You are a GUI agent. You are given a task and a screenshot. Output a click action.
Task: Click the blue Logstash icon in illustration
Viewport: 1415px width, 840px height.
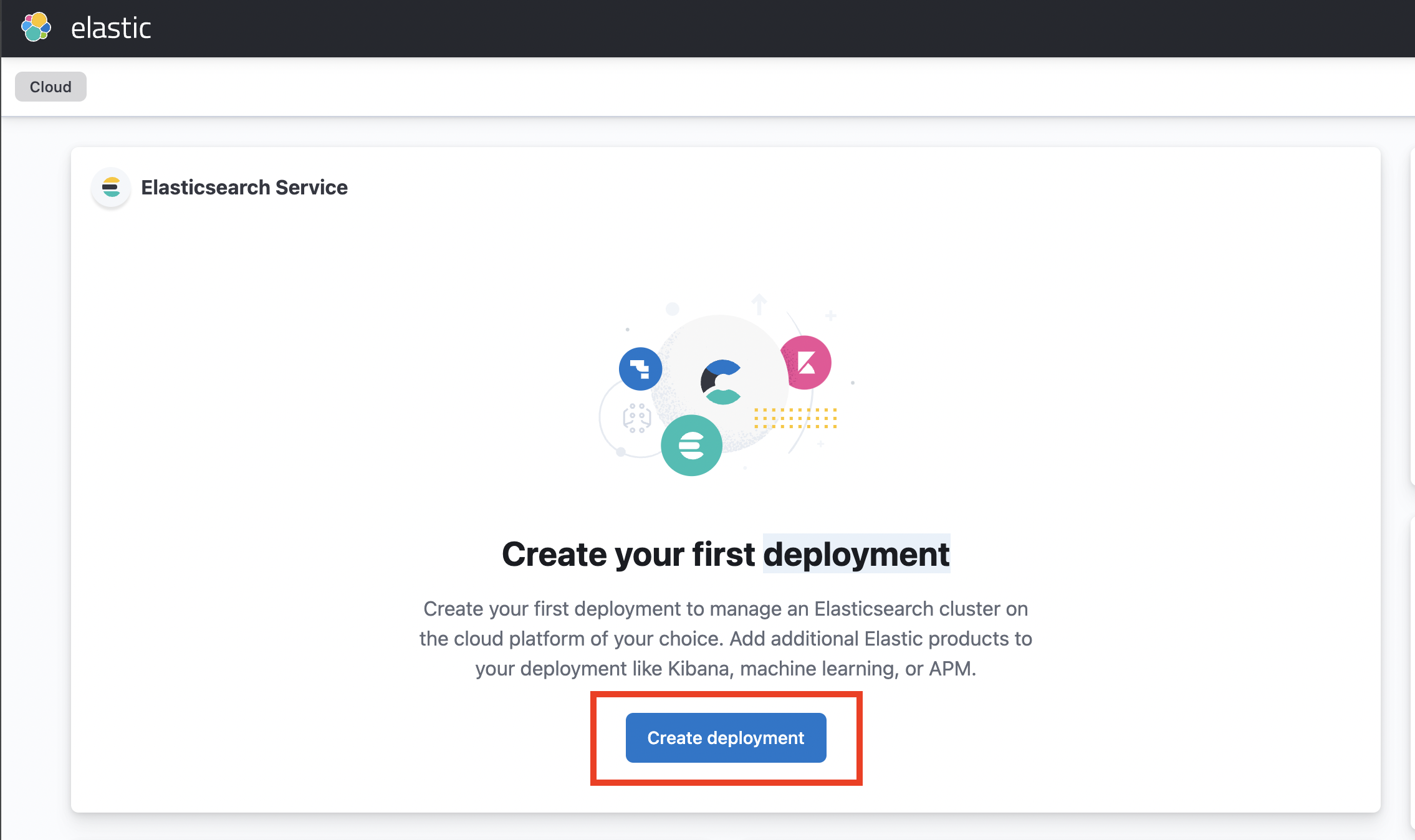pyautogui.click(x=640, y=369)
